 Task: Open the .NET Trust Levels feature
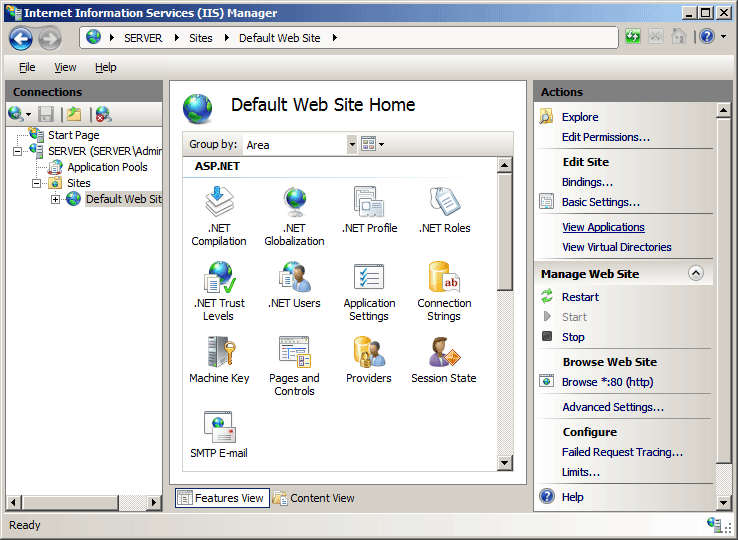(219, 291)
